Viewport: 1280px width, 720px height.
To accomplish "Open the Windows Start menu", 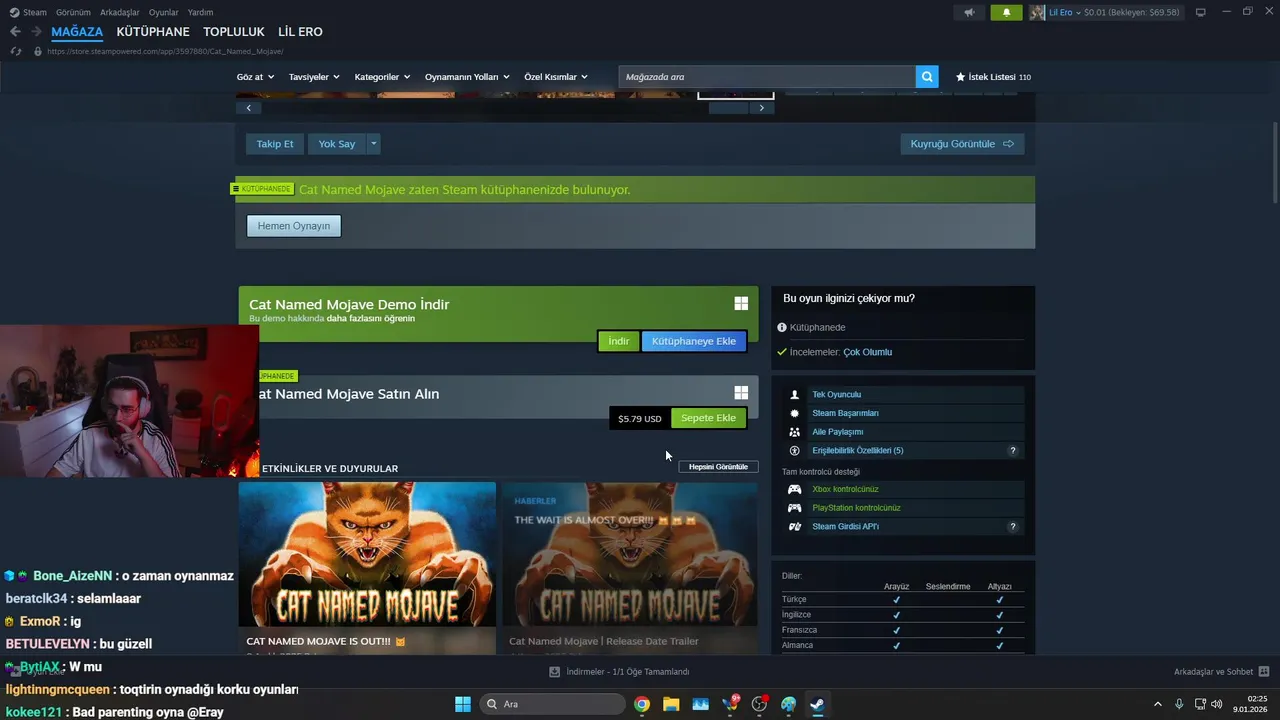I will click(463, 704).
